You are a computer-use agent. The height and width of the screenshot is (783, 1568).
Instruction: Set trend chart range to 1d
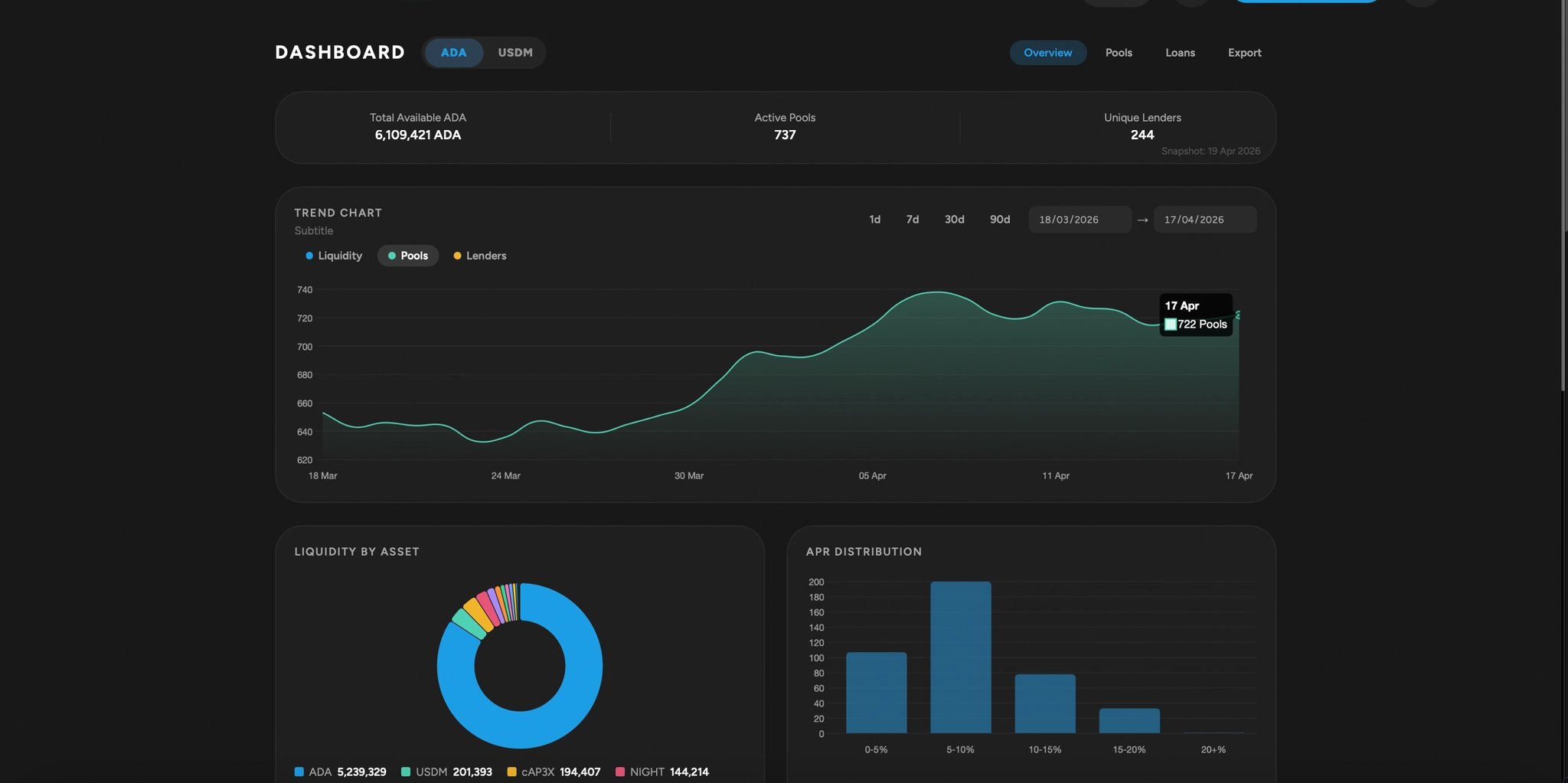pos(874,220)
